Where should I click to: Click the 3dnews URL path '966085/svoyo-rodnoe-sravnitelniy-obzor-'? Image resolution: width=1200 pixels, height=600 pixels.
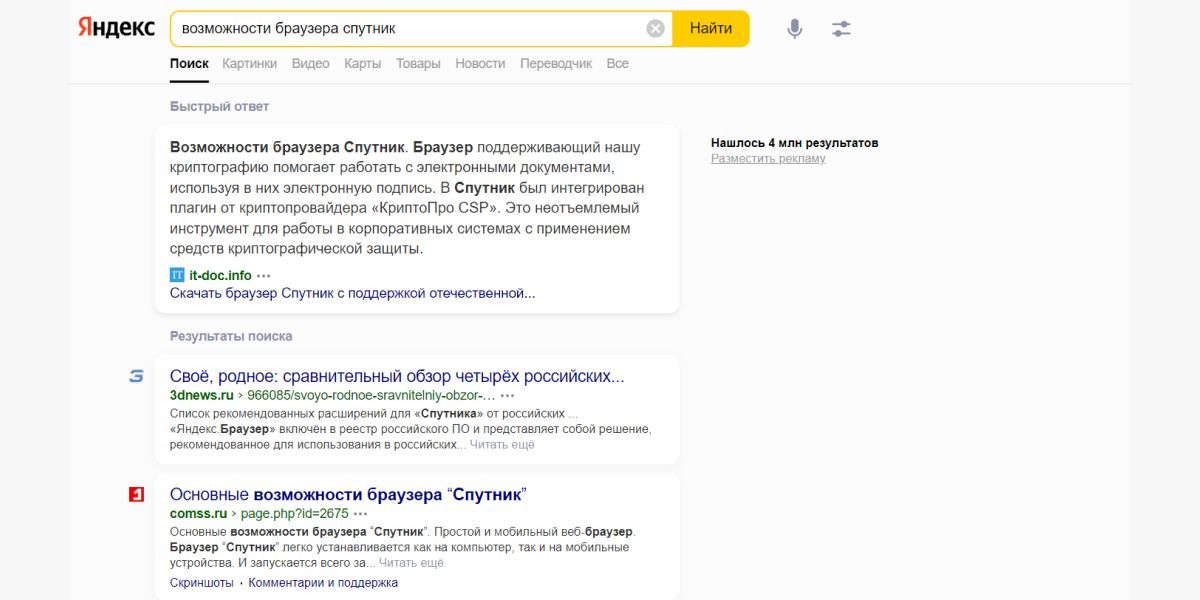tap(370, 395)
